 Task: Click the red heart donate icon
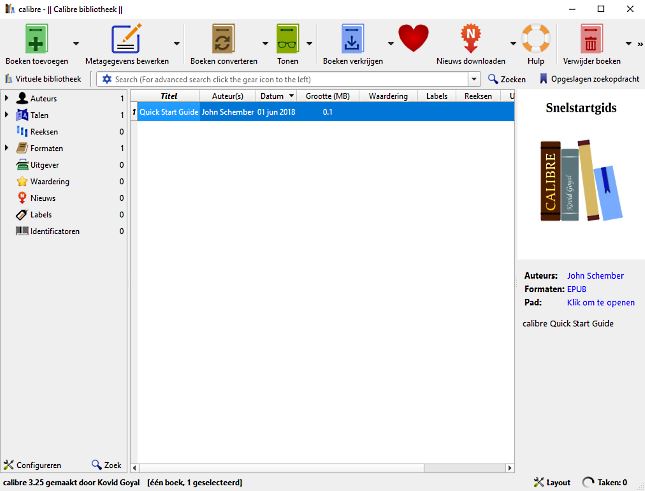pyautogui.click(x=413, y=38)
